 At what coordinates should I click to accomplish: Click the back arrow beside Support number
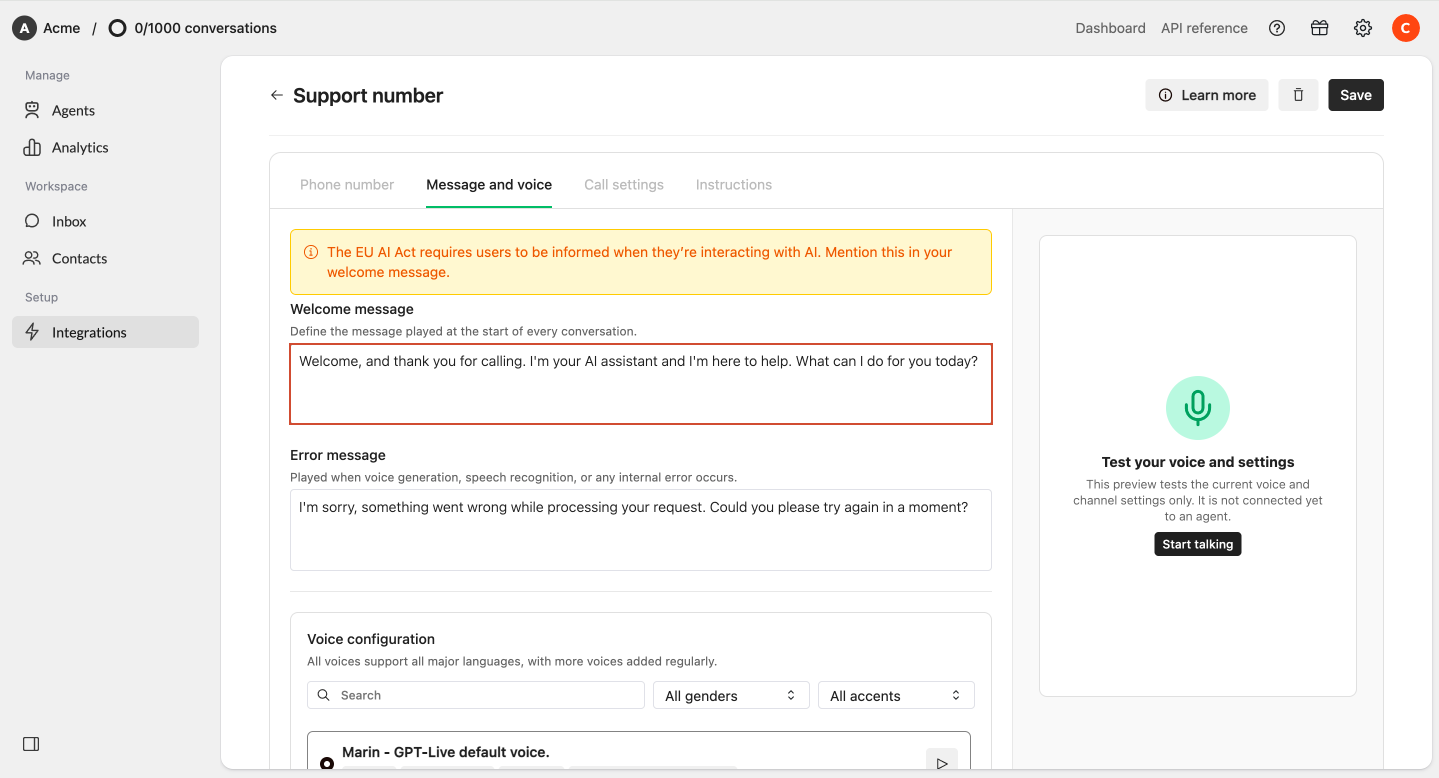277,95
